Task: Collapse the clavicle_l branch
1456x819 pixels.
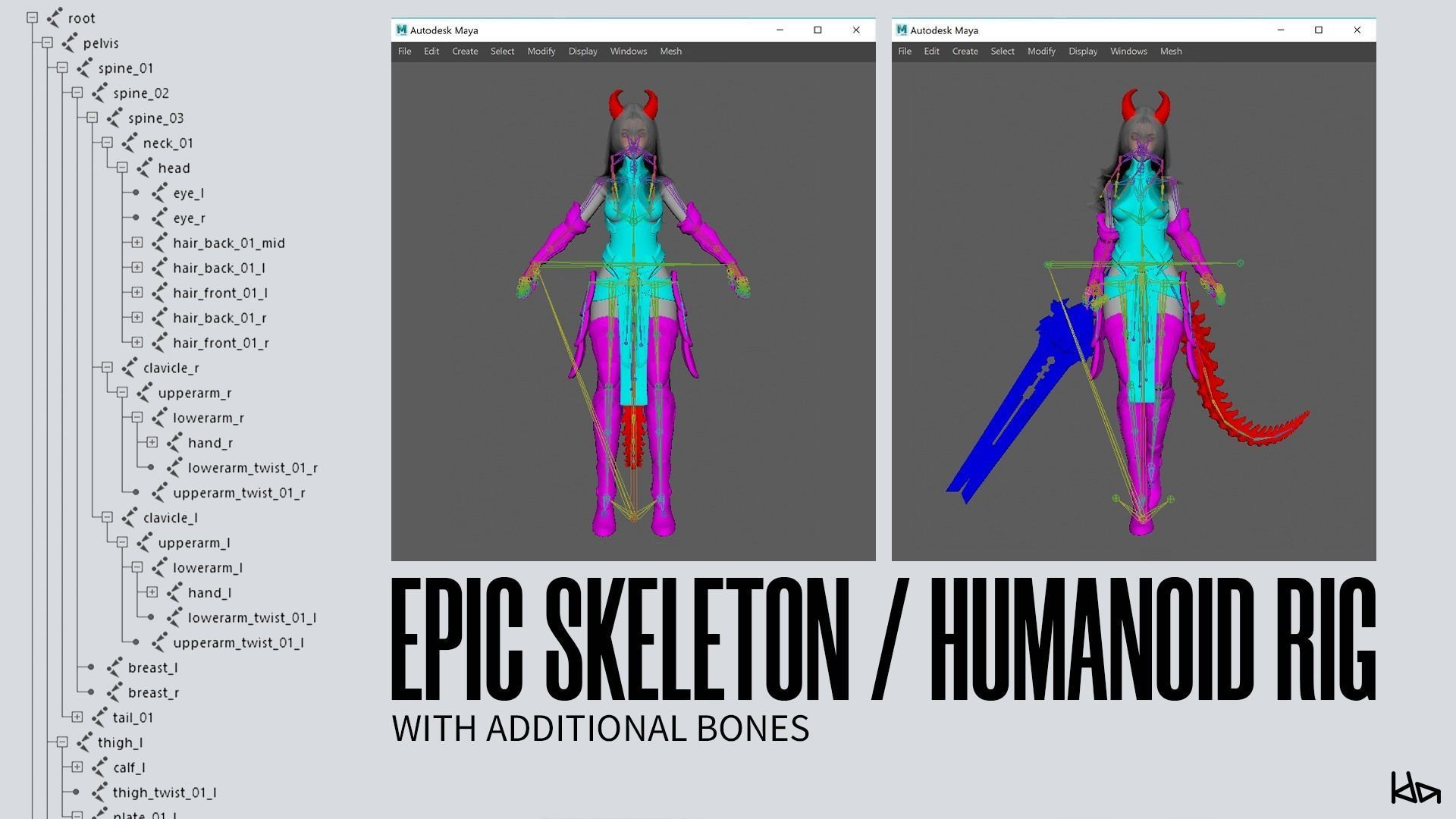Action: tap(107, 517)
